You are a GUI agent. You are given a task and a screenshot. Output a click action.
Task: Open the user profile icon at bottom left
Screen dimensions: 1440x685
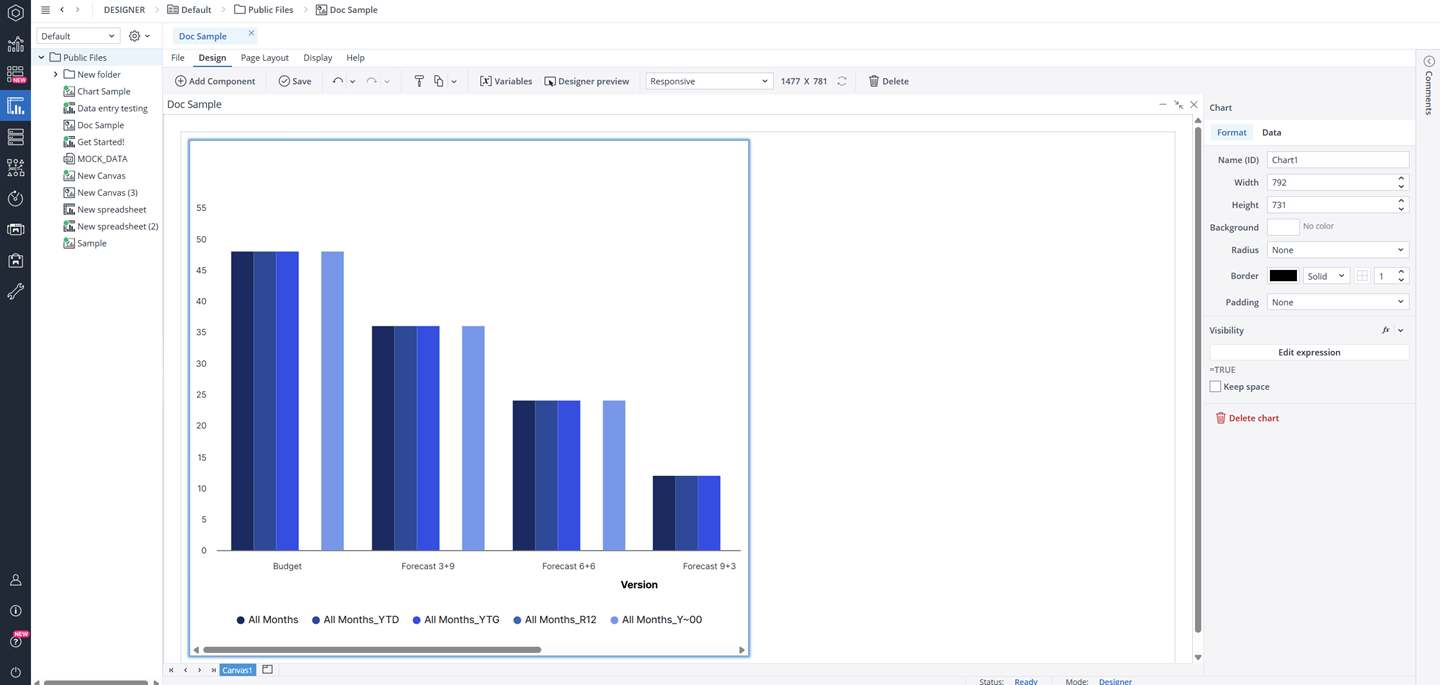(15, 579)
